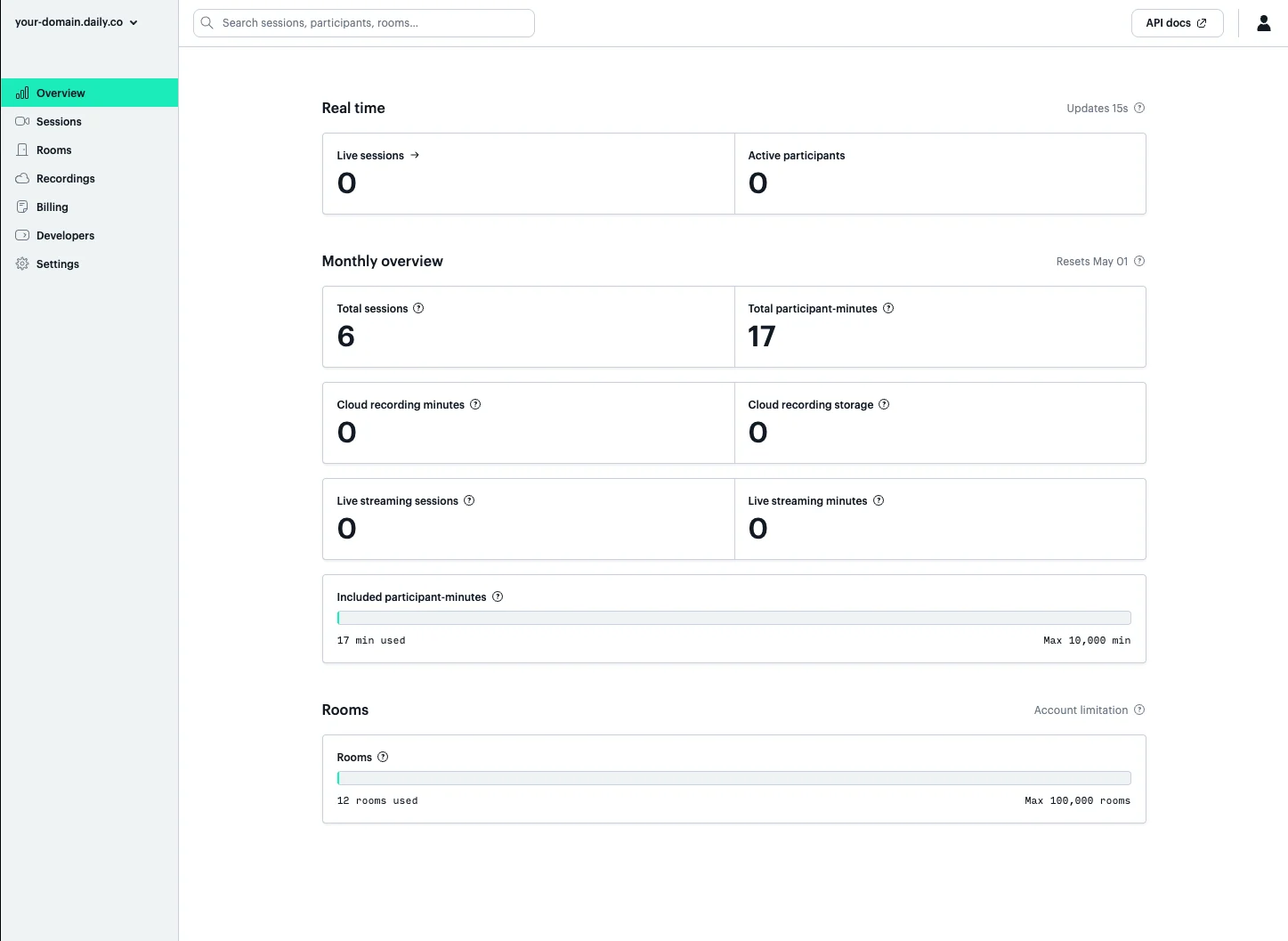The height and width of the screenshot is (941, 1288).
Task: Open Rooms in the sidebar
Action: coord(89,150)
